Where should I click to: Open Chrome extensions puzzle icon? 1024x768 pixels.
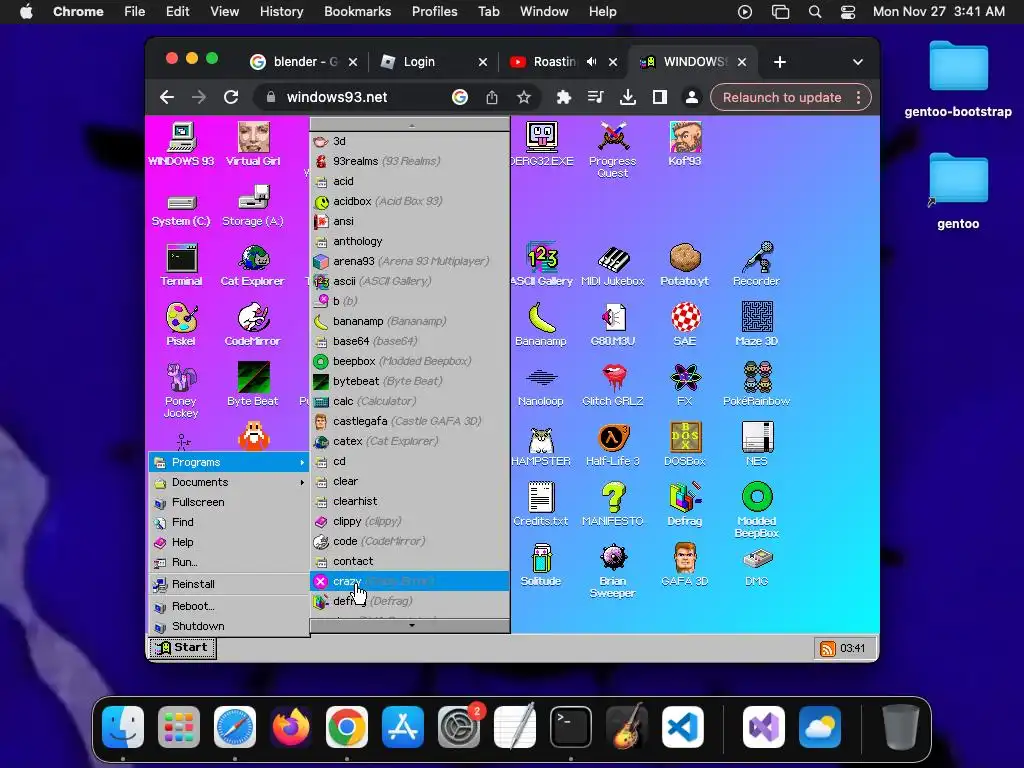click(x=563, y=97)
